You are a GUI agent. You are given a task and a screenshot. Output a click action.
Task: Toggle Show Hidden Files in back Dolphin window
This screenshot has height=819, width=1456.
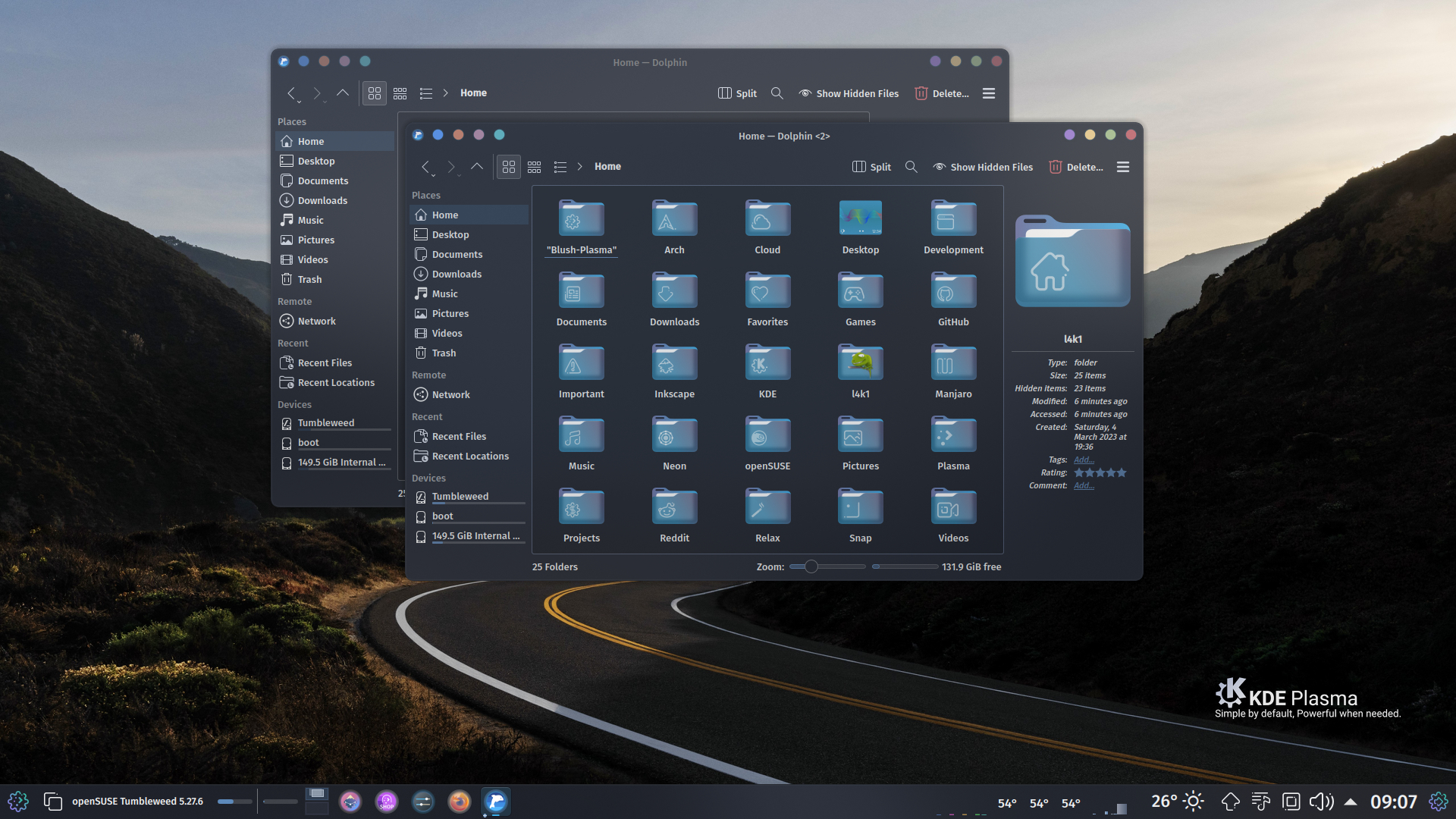click(x=849, y=93)
